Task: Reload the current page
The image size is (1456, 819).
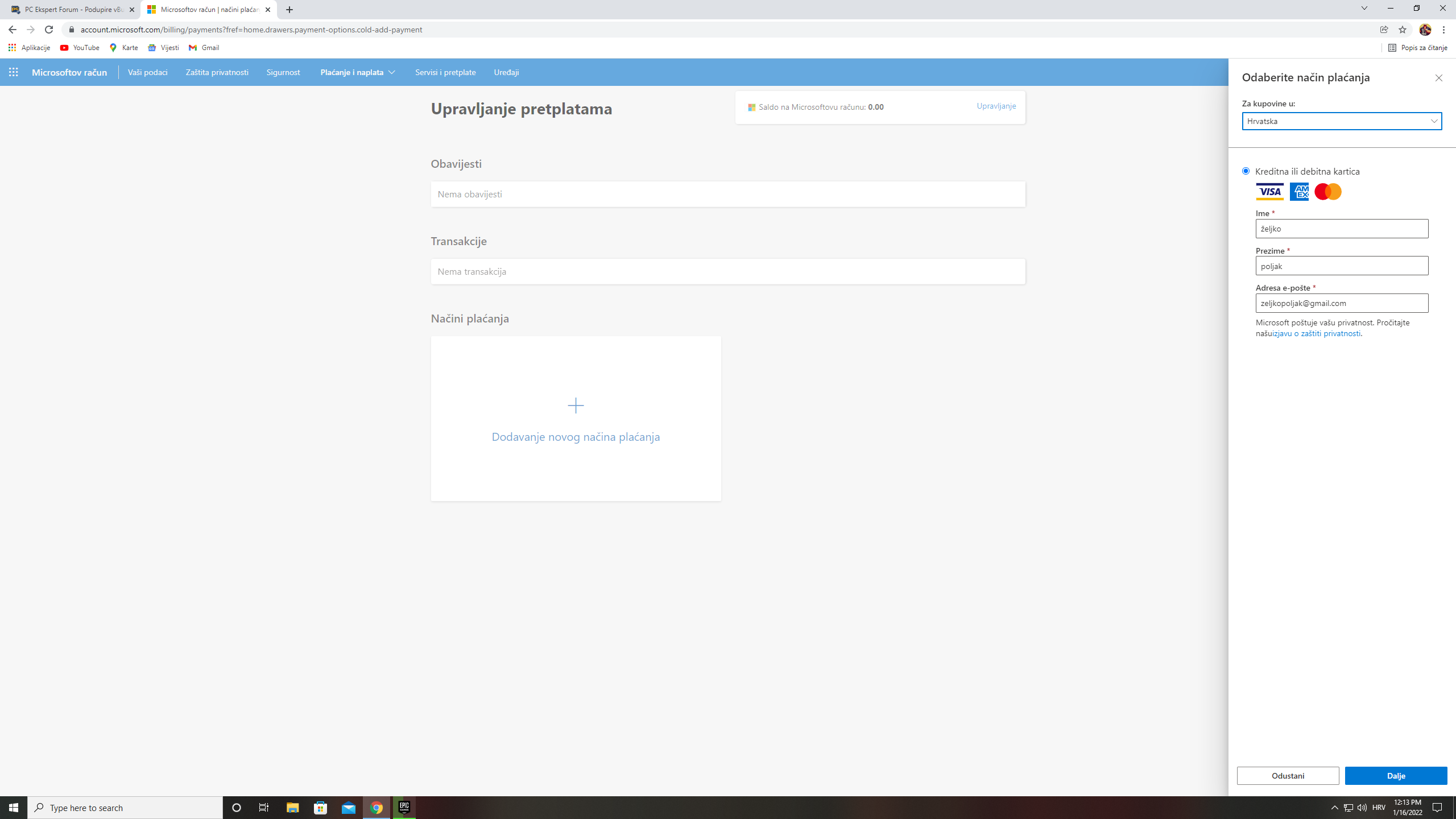Action: tap(49, 30)
